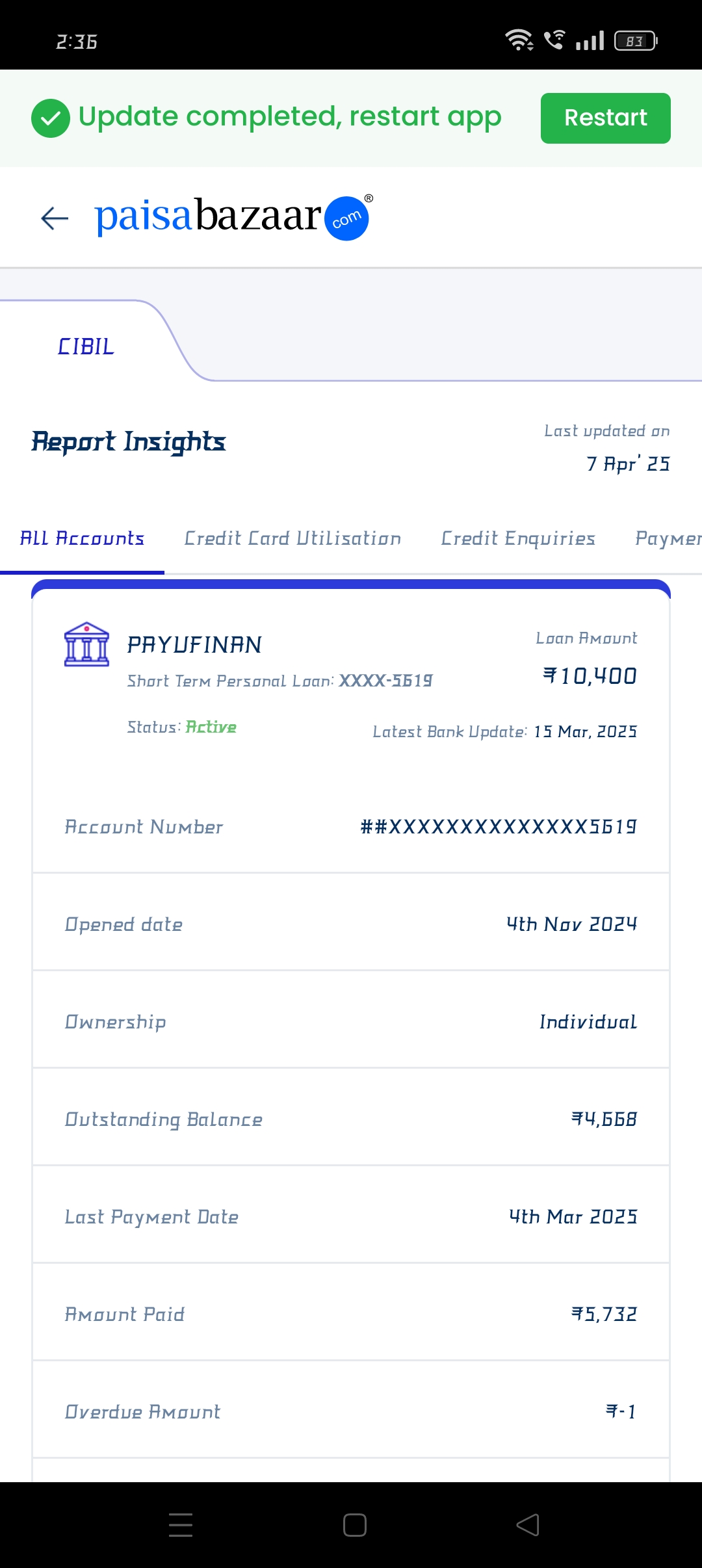Screen dimensions: 702x1568
Task: Tap the ₹10,400 loan amount
Action: click(590, 676)
